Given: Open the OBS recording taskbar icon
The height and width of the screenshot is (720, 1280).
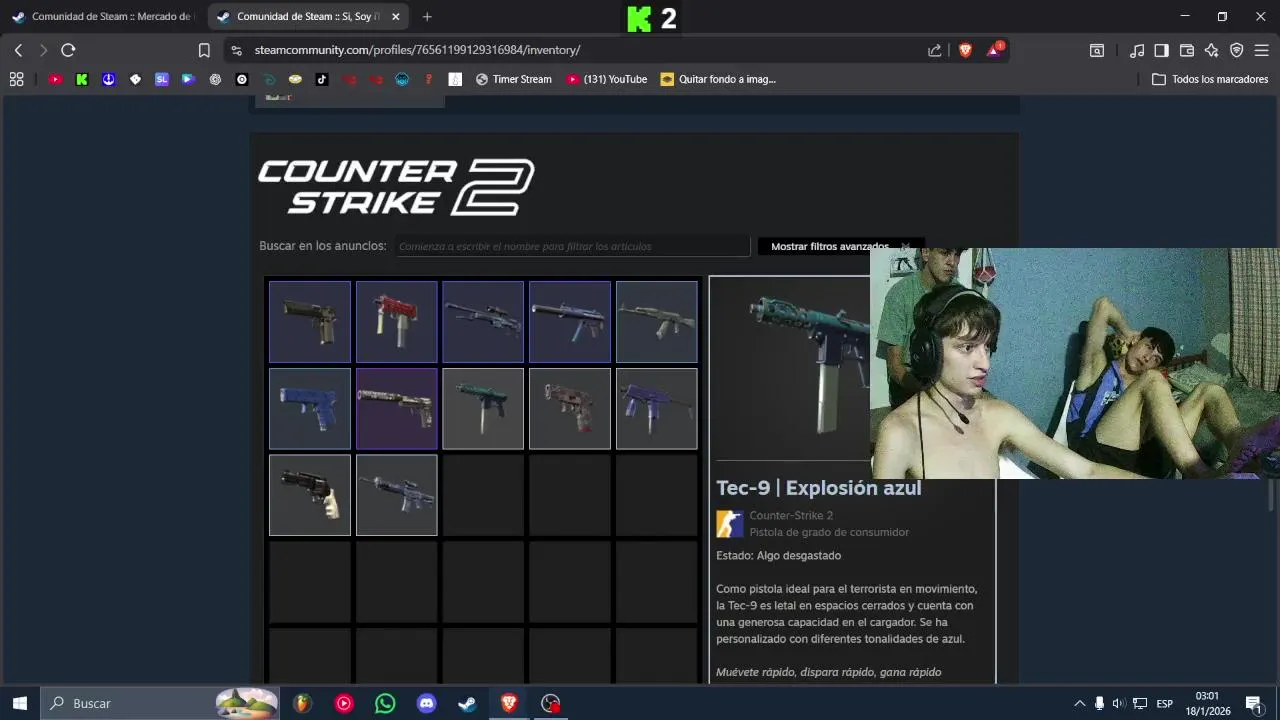Looking at the screenshot, I should (x=550, y=703).
